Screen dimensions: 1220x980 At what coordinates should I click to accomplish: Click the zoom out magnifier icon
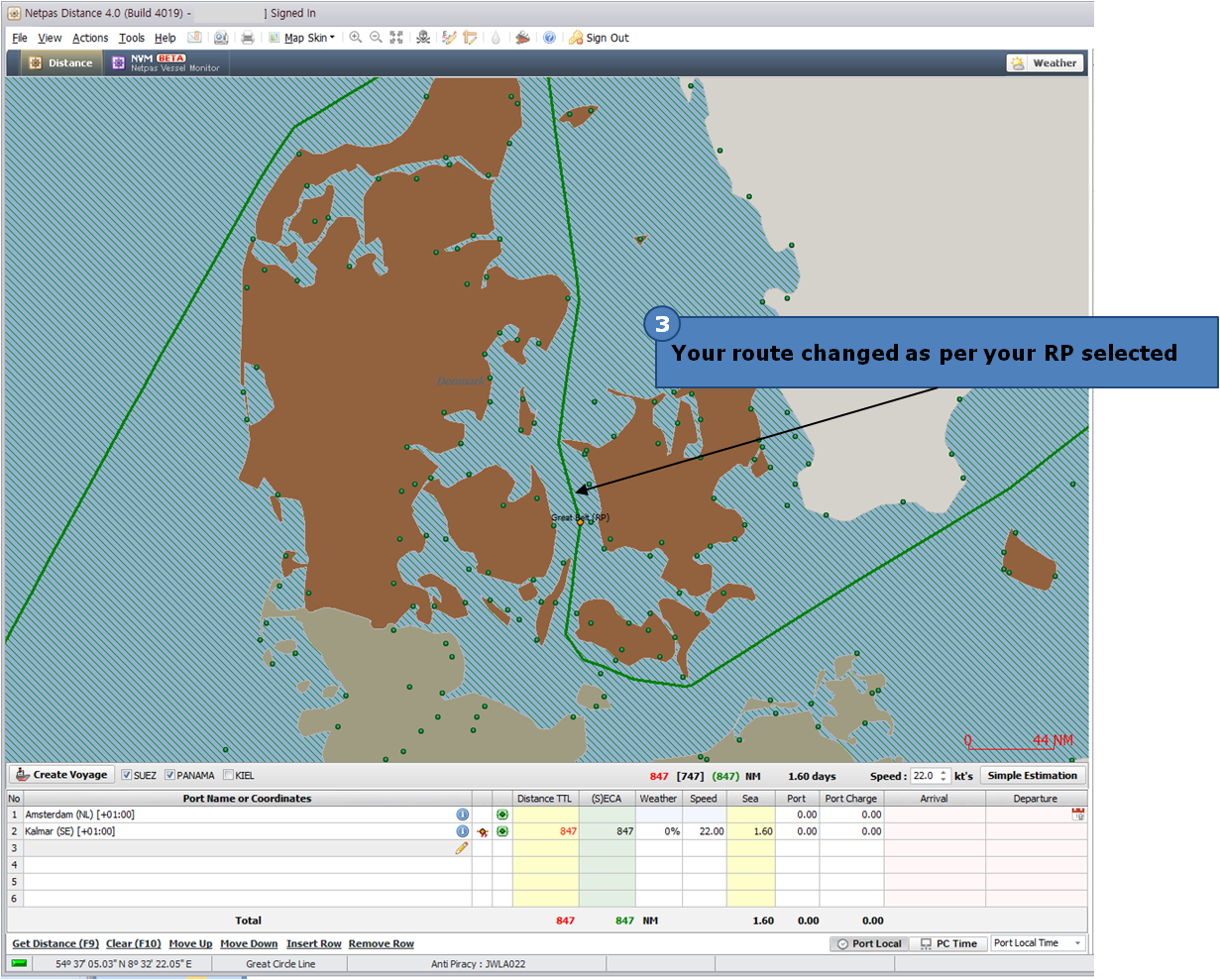pyautogui.click(x=376, y=38)
